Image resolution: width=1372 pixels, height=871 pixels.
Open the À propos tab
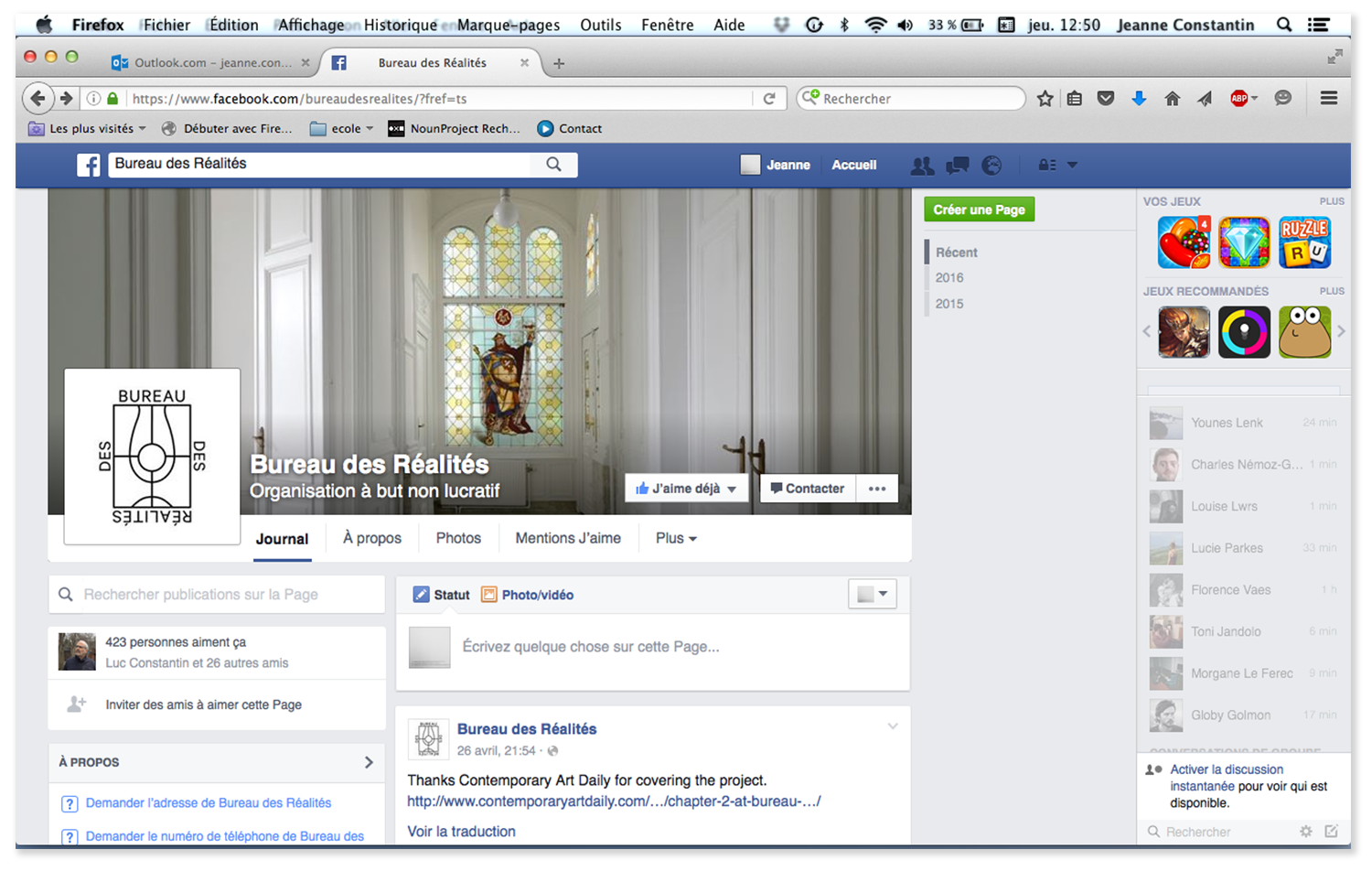coord(372,538)
